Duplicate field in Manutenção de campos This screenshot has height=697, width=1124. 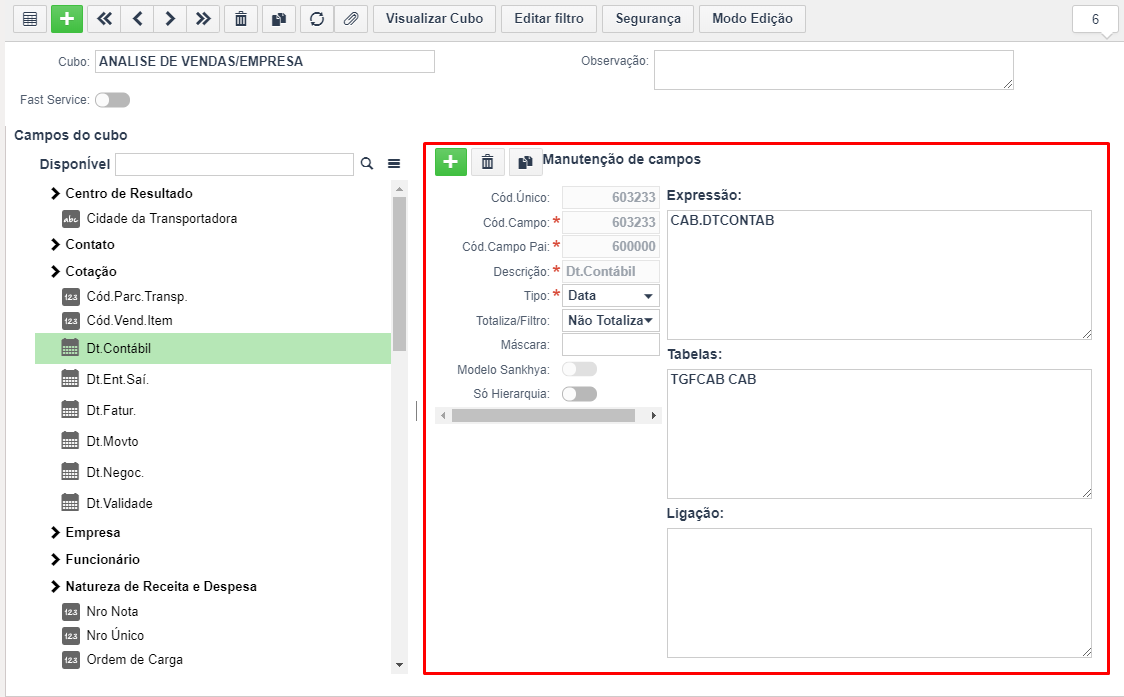pyautogui.click(x=525, y=162)
